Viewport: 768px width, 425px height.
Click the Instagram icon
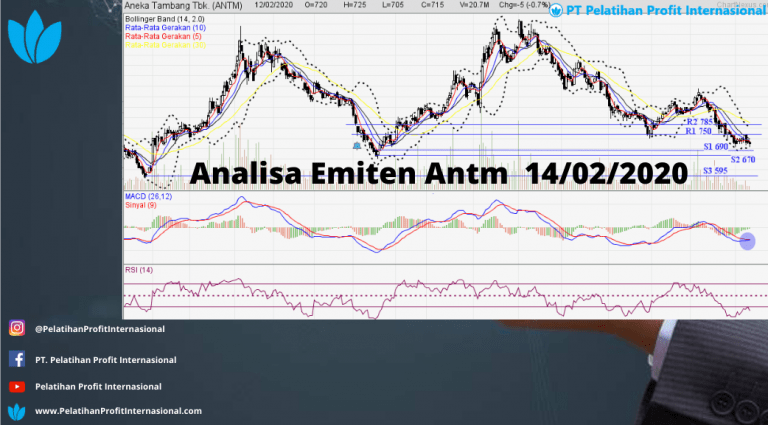click(17, 328)
